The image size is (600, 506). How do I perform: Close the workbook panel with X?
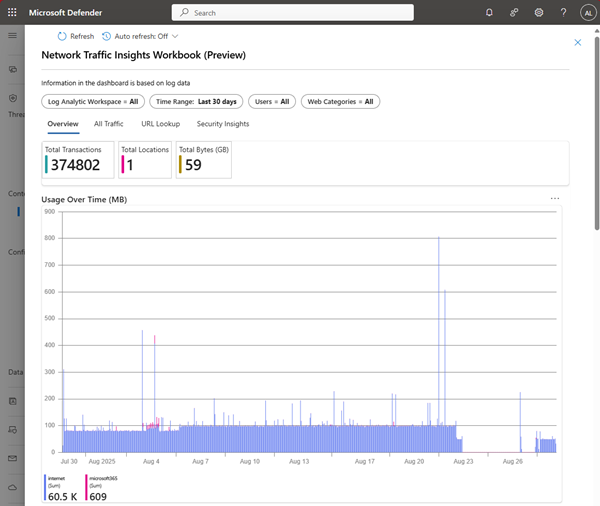click(578, 42)
